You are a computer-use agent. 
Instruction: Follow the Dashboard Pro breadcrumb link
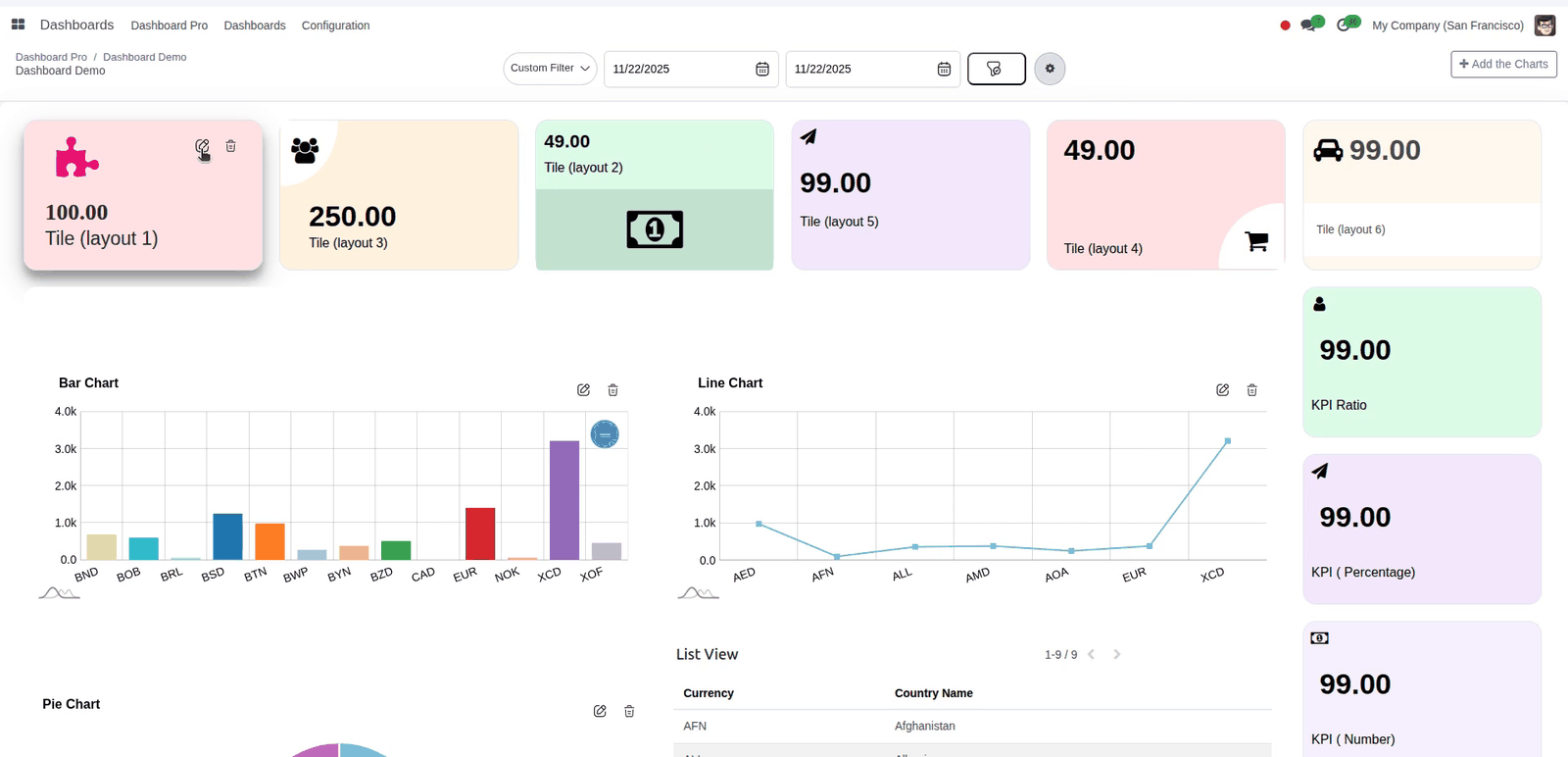tap(51, 57)
